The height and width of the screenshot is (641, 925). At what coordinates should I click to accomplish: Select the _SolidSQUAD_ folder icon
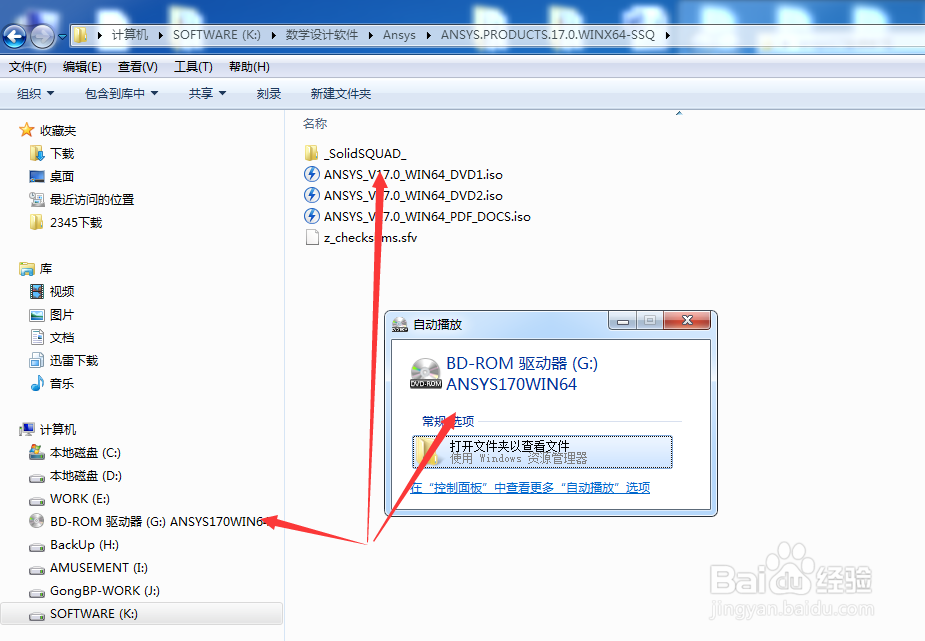(x=311, y=153)
